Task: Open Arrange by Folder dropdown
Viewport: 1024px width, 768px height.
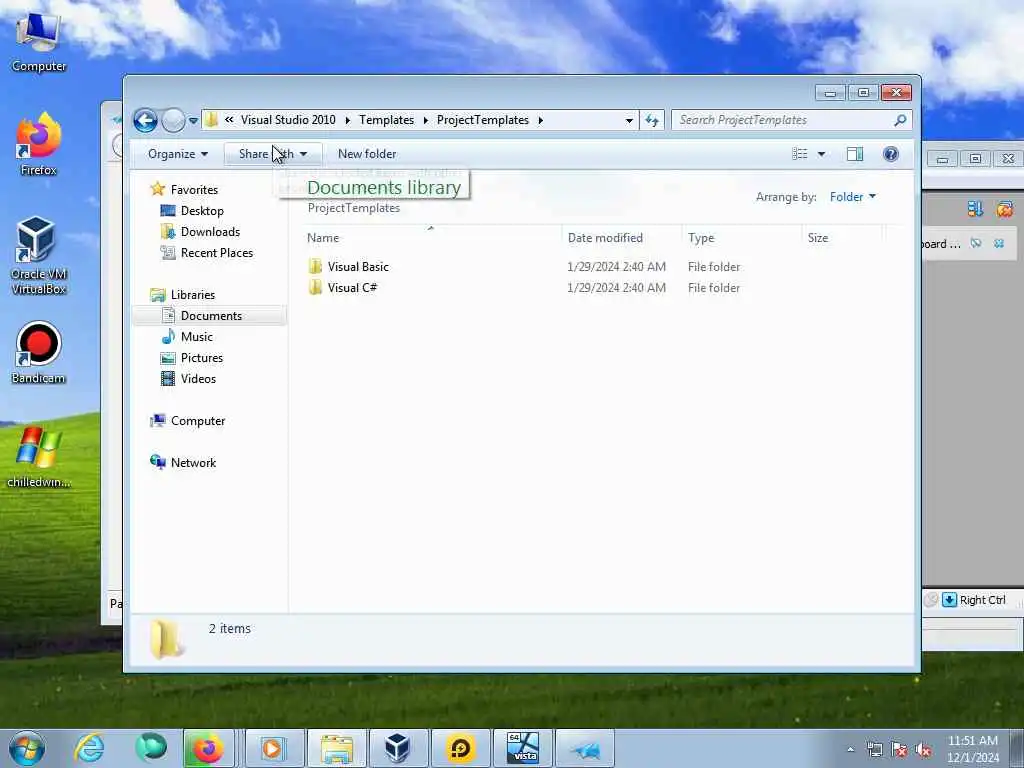Action: pyautogui.click(x=853, y=197)
